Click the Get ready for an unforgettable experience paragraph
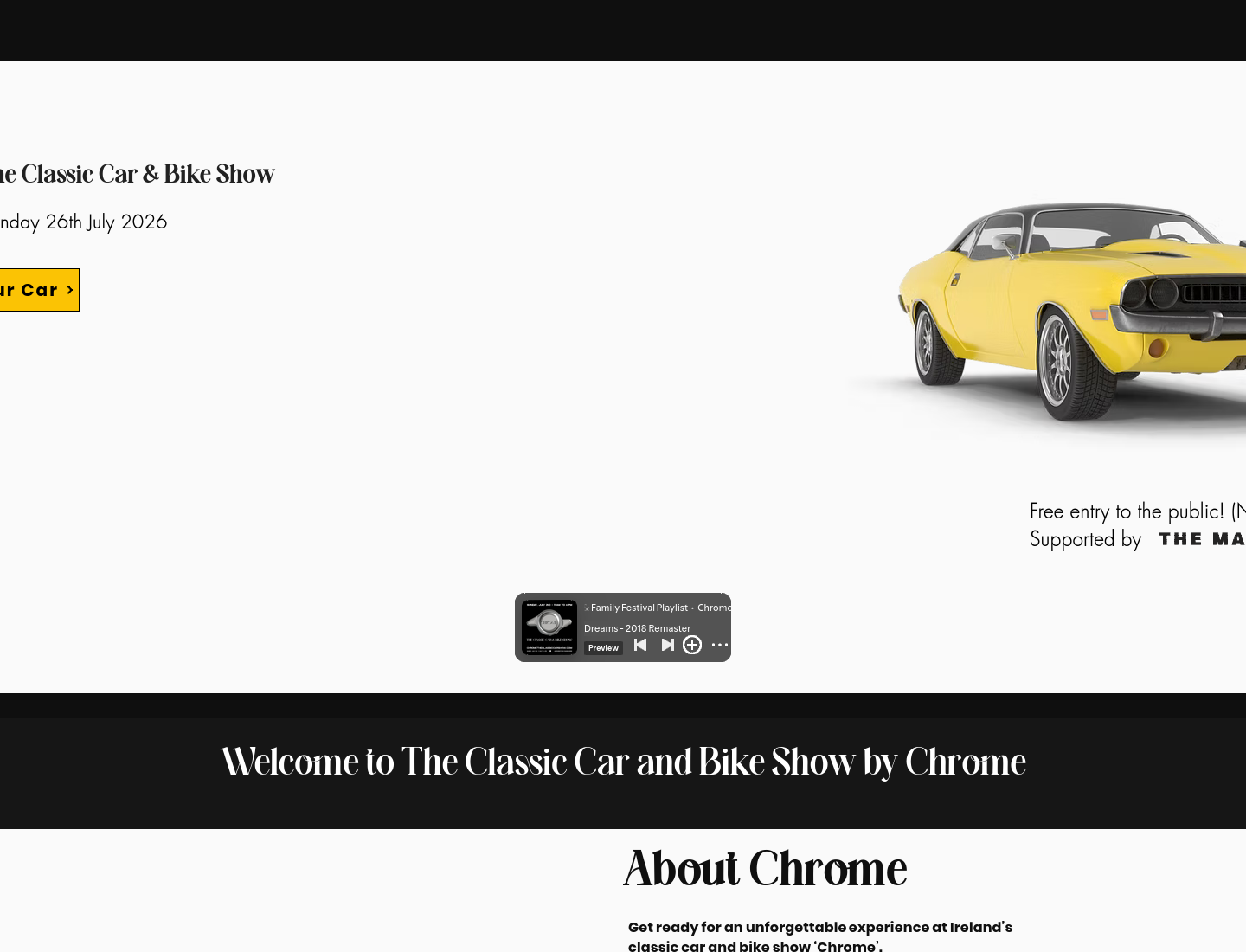The image size is (1246, 952). click(x=820, y=936)
